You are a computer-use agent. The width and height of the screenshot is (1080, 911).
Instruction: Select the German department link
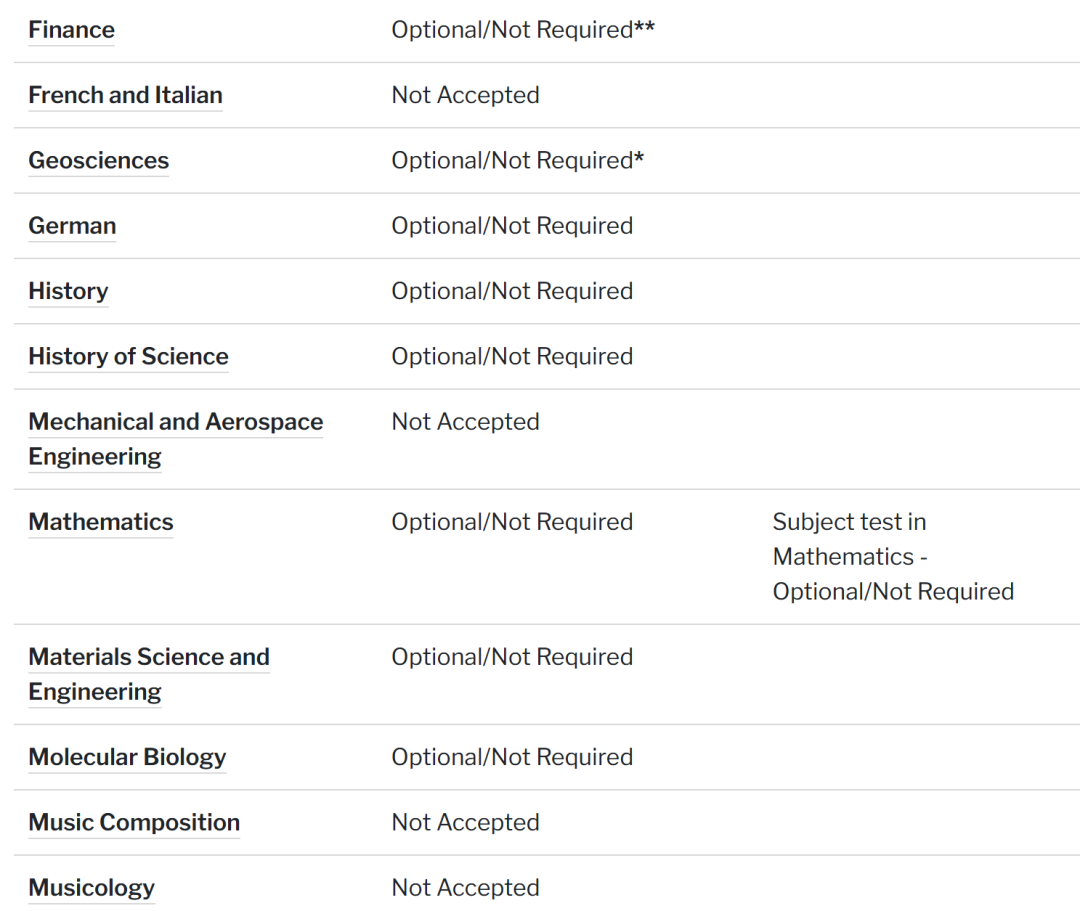pyautogui.click(x=72, y=226)
